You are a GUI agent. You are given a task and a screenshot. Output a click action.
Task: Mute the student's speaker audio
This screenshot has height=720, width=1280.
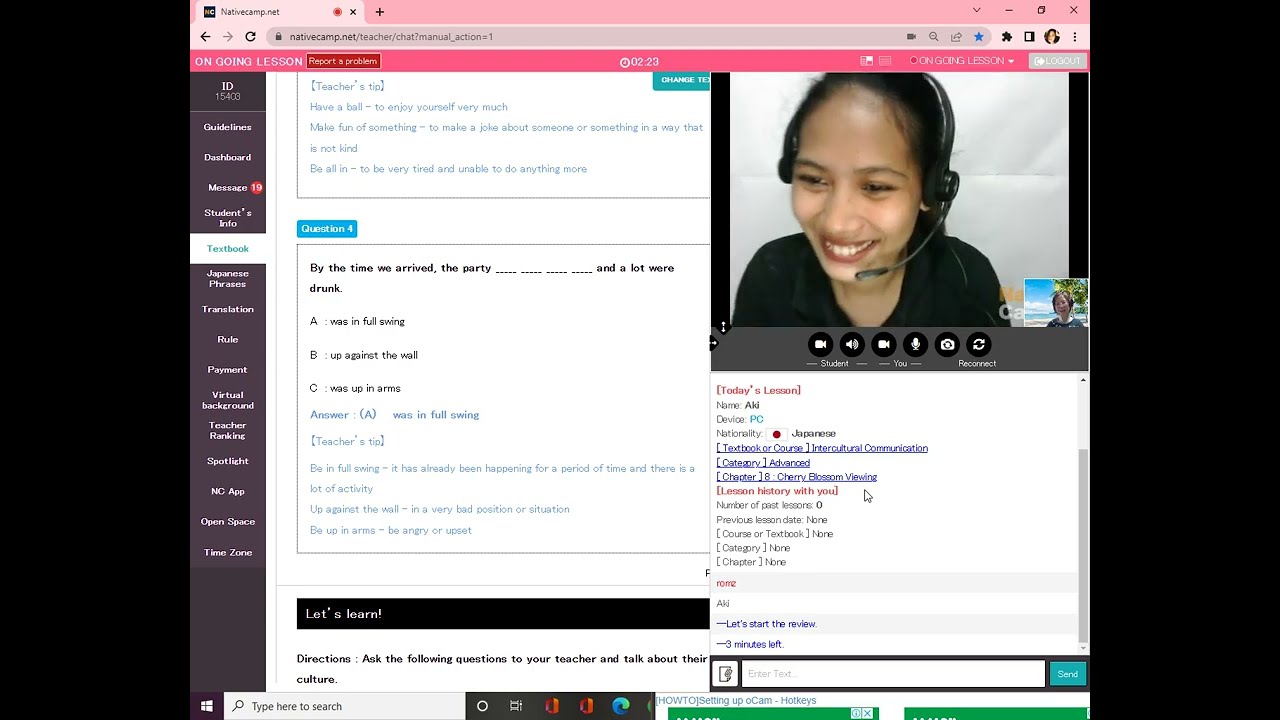click(x=852, y=344)
